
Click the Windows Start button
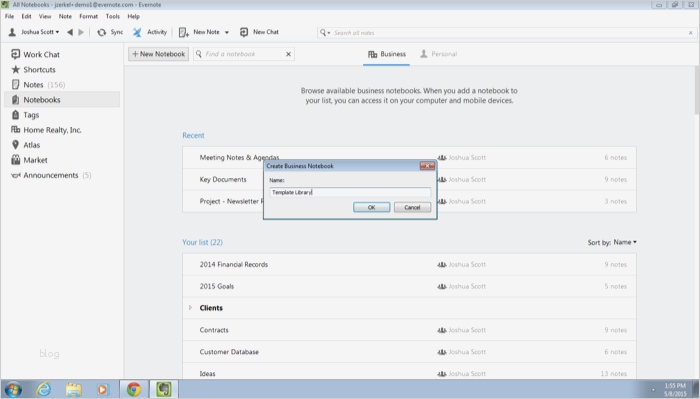tap(13, 389)
